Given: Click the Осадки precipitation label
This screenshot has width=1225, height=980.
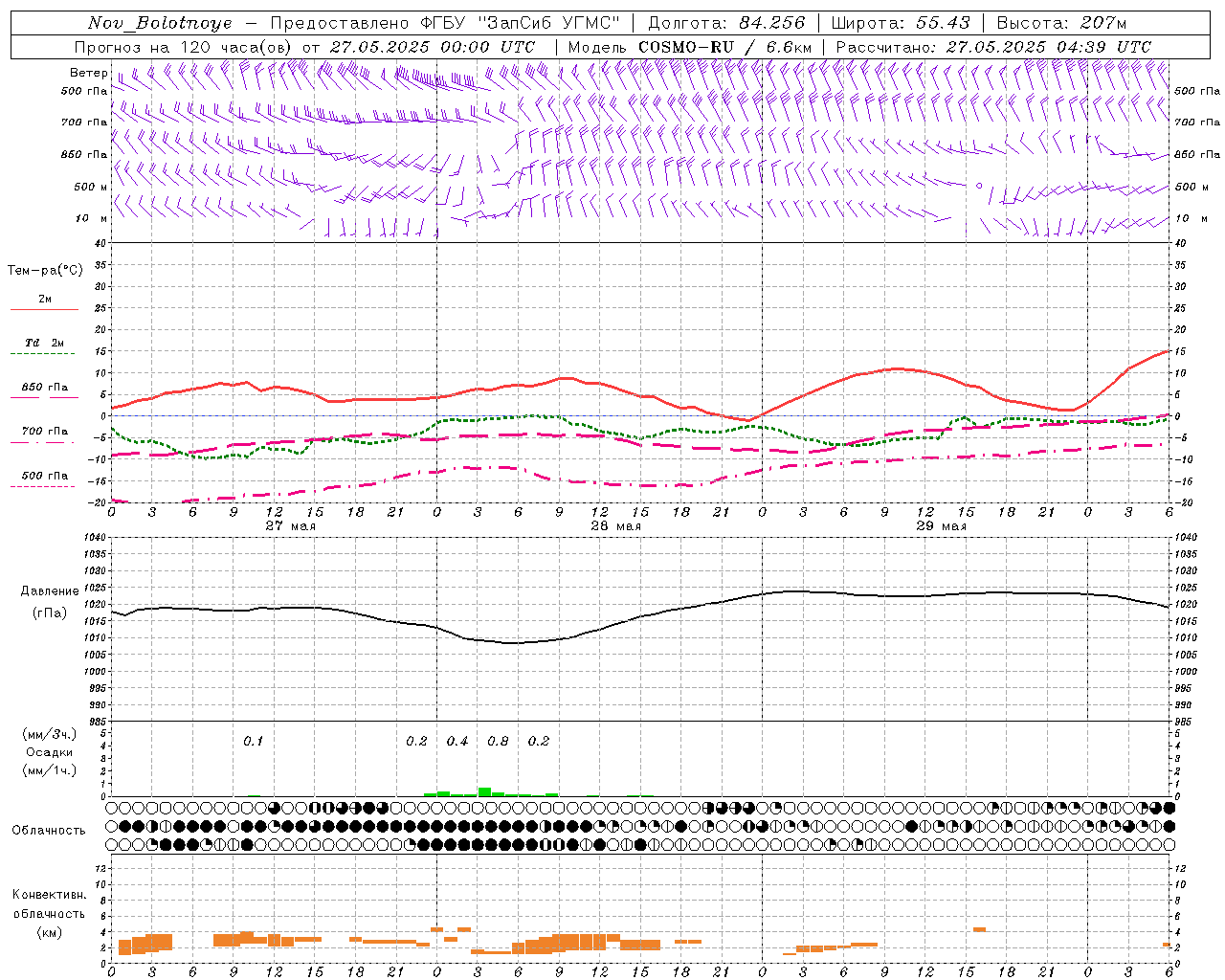Looking at the screenshot, I should click(50, 752).
